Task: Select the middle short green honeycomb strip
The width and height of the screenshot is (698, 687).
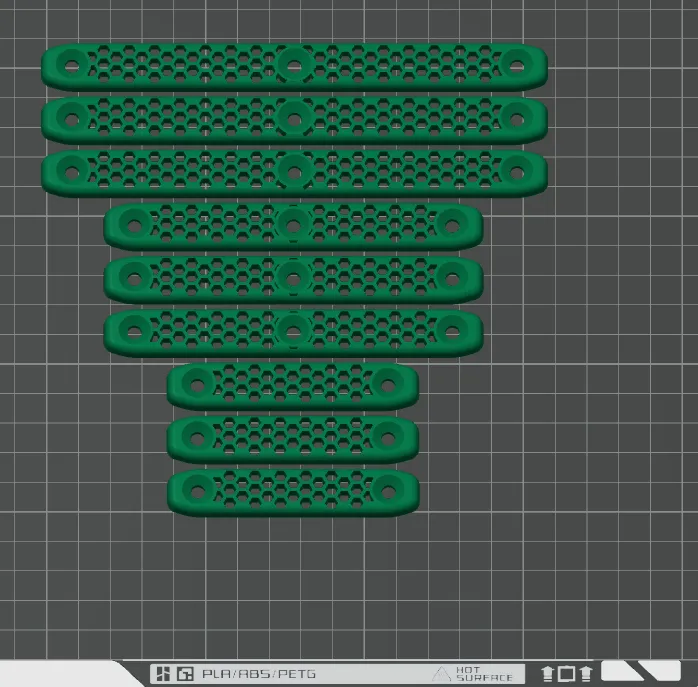Action: (x=293, y=439)
